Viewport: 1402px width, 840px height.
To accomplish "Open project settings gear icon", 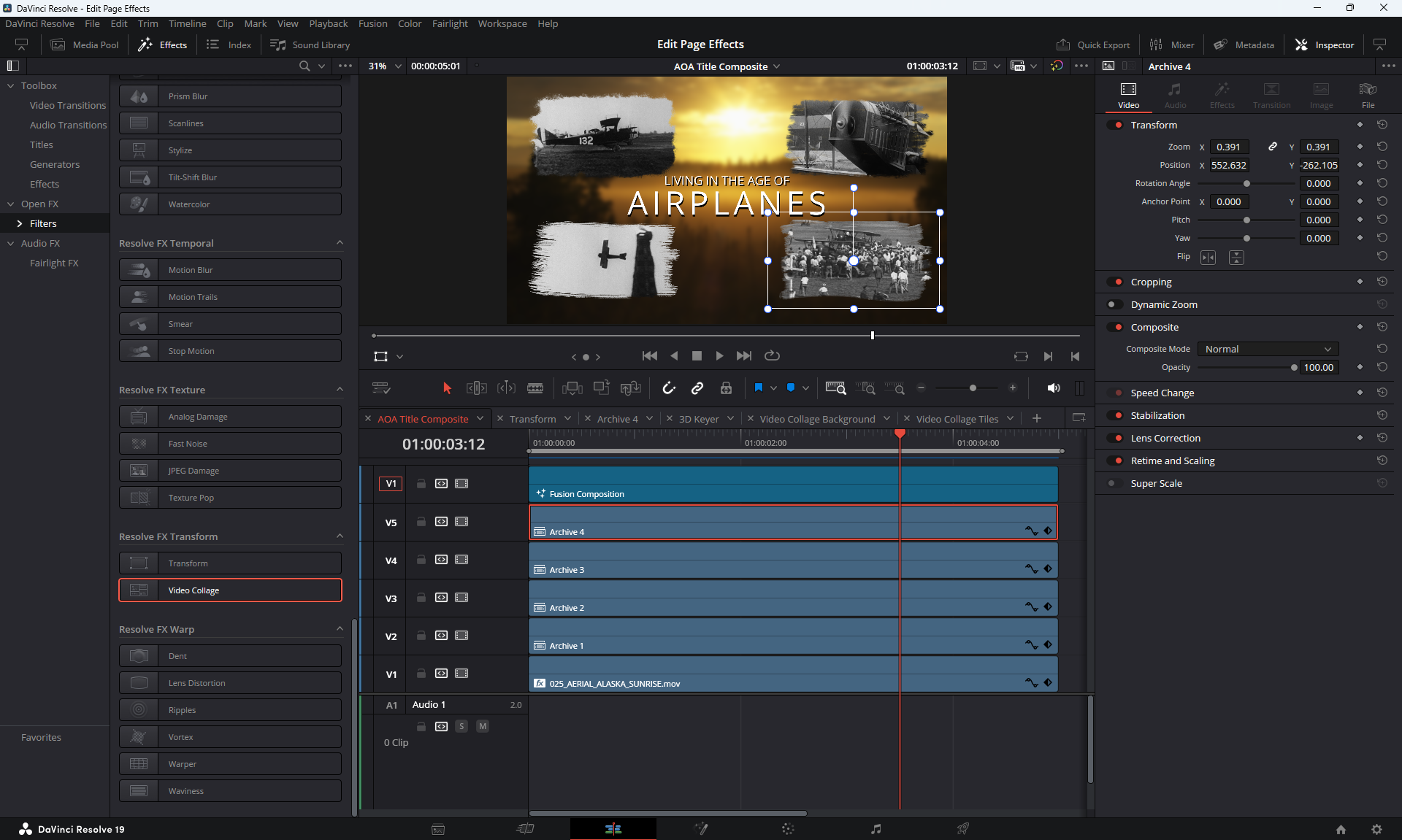I will [x=1376, y=829].
